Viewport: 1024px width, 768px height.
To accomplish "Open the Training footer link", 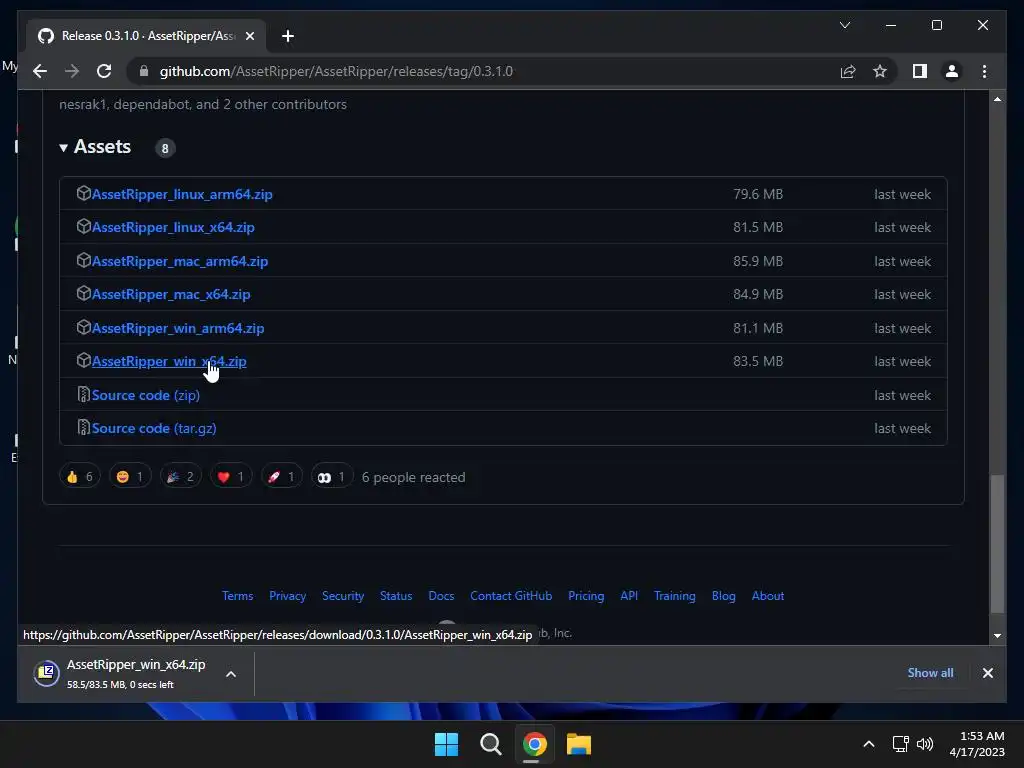I will pyautogui.click(x=675, y=596).
